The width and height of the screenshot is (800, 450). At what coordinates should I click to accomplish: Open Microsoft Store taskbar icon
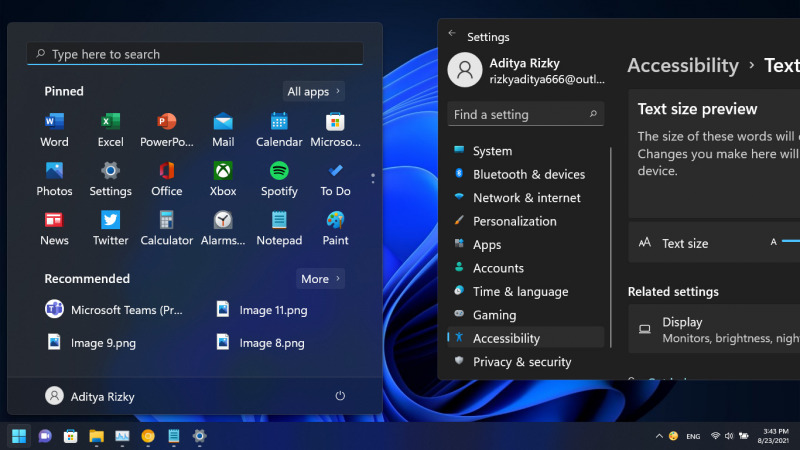70,436
